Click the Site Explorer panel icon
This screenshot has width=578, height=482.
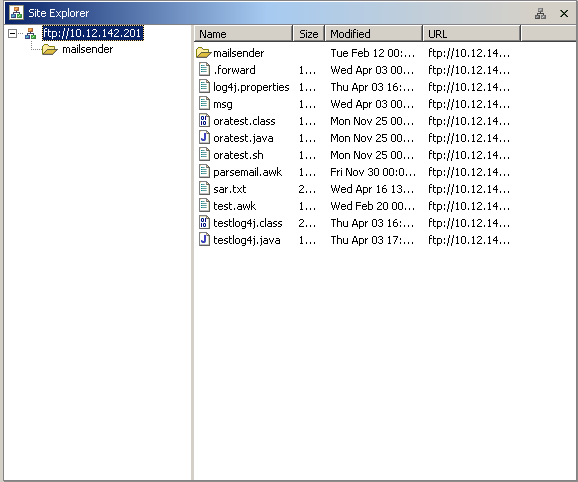(16, 13)
